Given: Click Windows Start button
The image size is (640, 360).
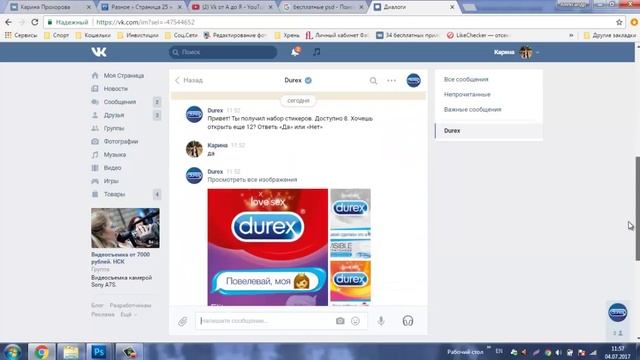Looking at the screenshot, I should click(x=13, y=352).
